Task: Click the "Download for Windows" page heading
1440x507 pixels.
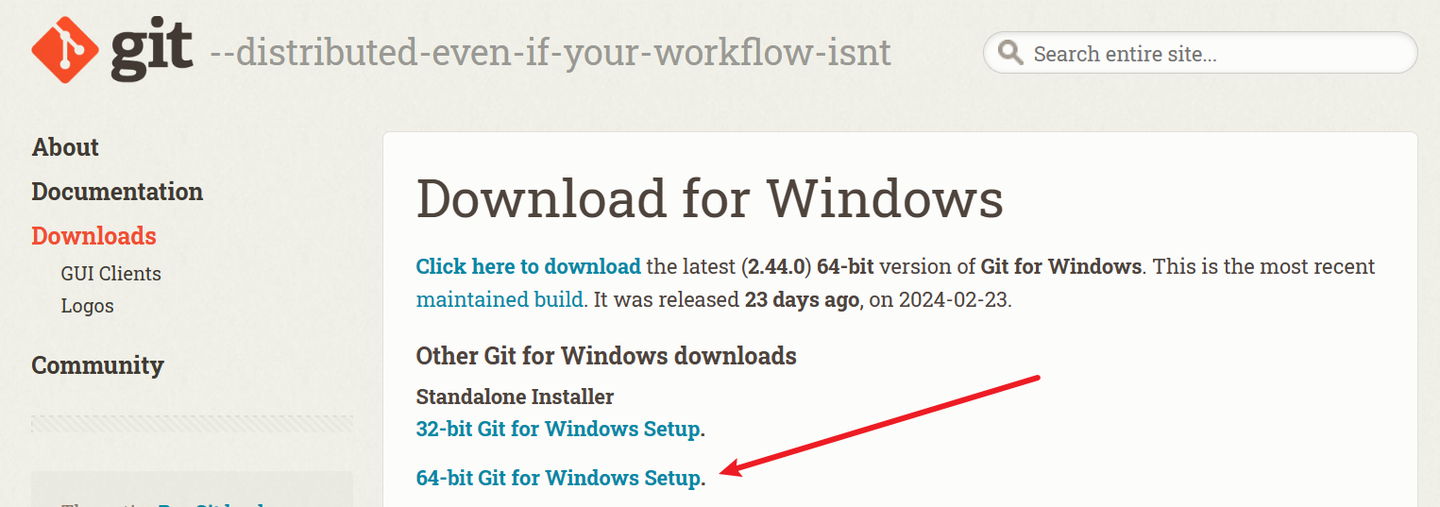Action: [709, 198]
